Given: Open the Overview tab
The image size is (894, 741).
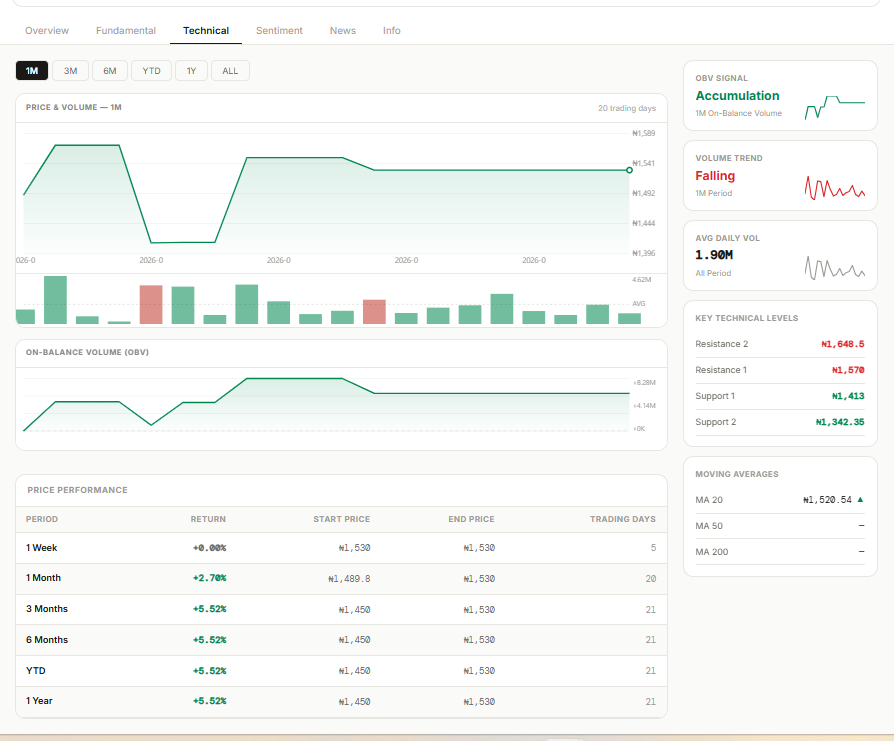Looking at the screenshot, I should pyautogui.click(x=47, y=31).
